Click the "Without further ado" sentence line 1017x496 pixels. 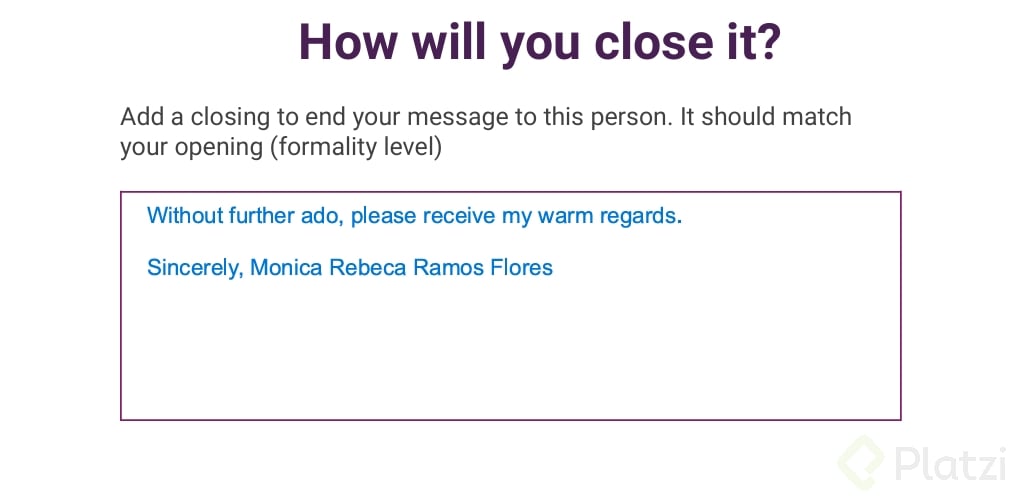tap(414, 215)
